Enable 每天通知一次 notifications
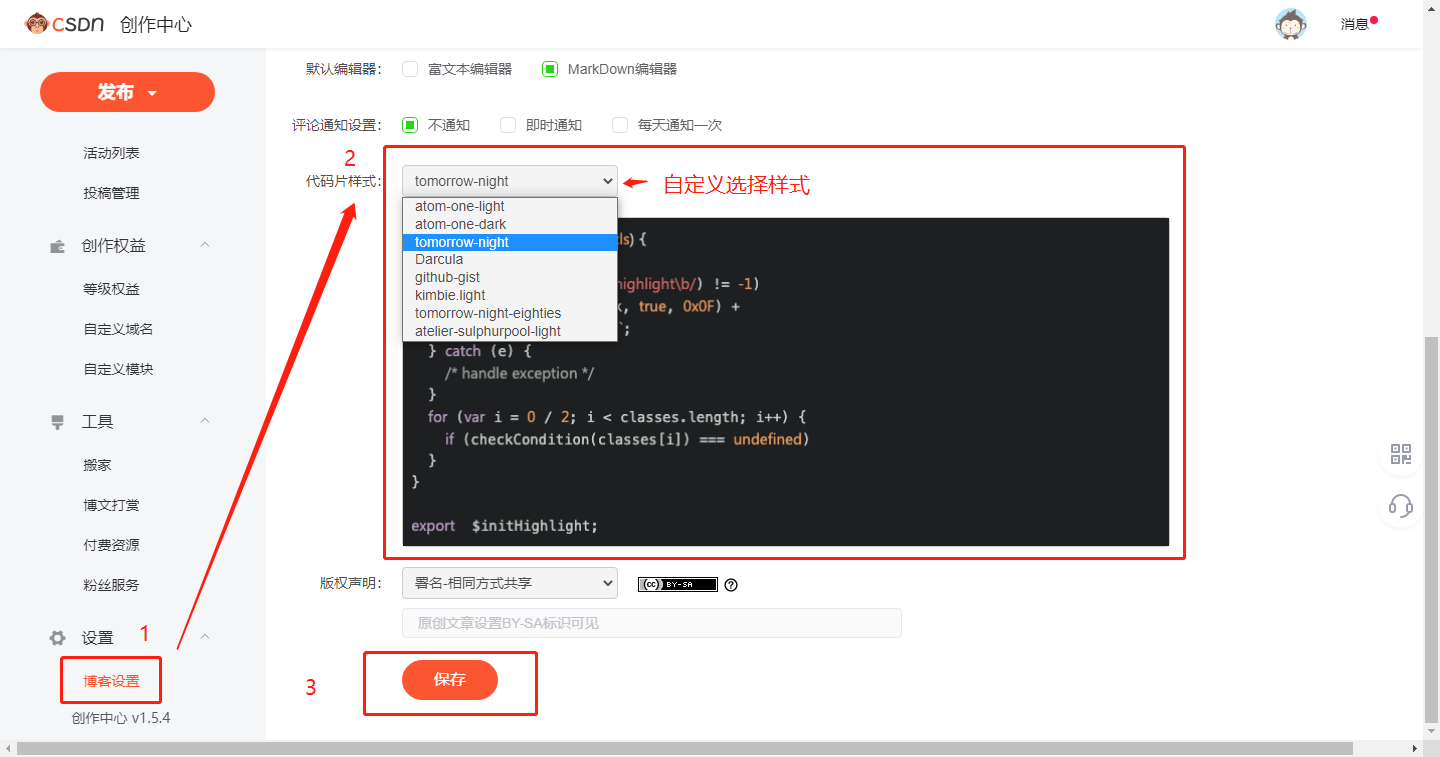The height and width of the screenshot is (757, 1440). tap(619, 124)
